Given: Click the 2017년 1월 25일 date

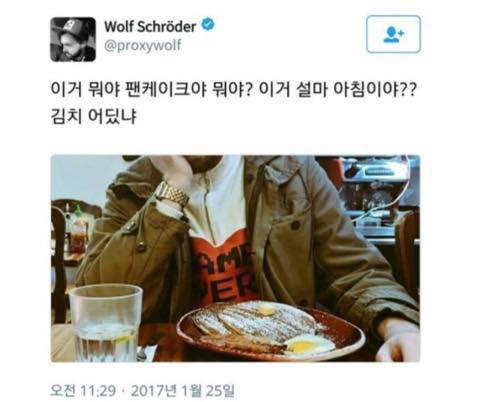Looking at the screenshot, I should coord(183,391).
